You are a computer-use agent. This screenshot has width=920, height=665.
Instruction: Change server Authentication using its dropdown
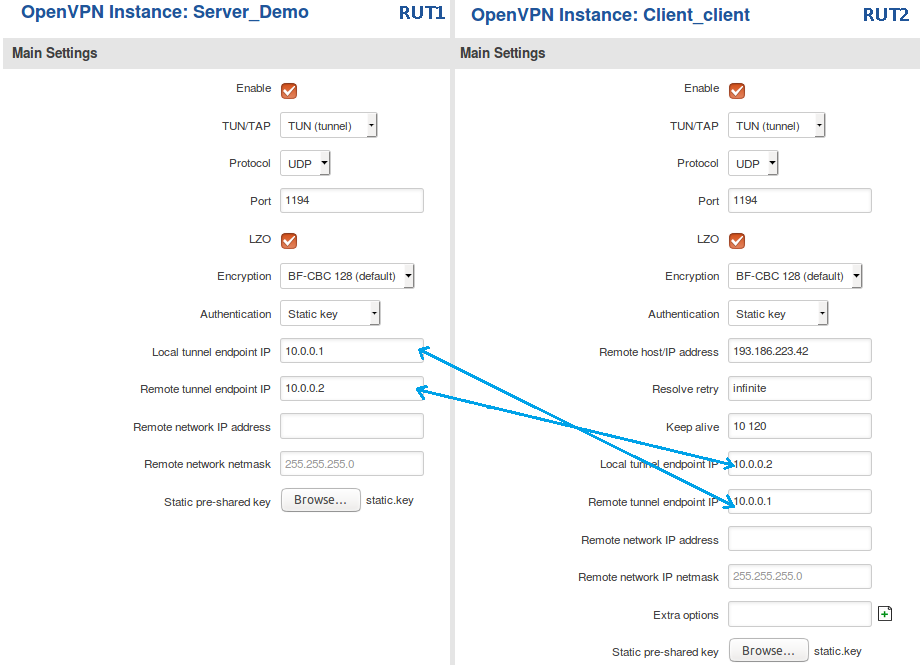pyautogui.click(x=329, y=313)
